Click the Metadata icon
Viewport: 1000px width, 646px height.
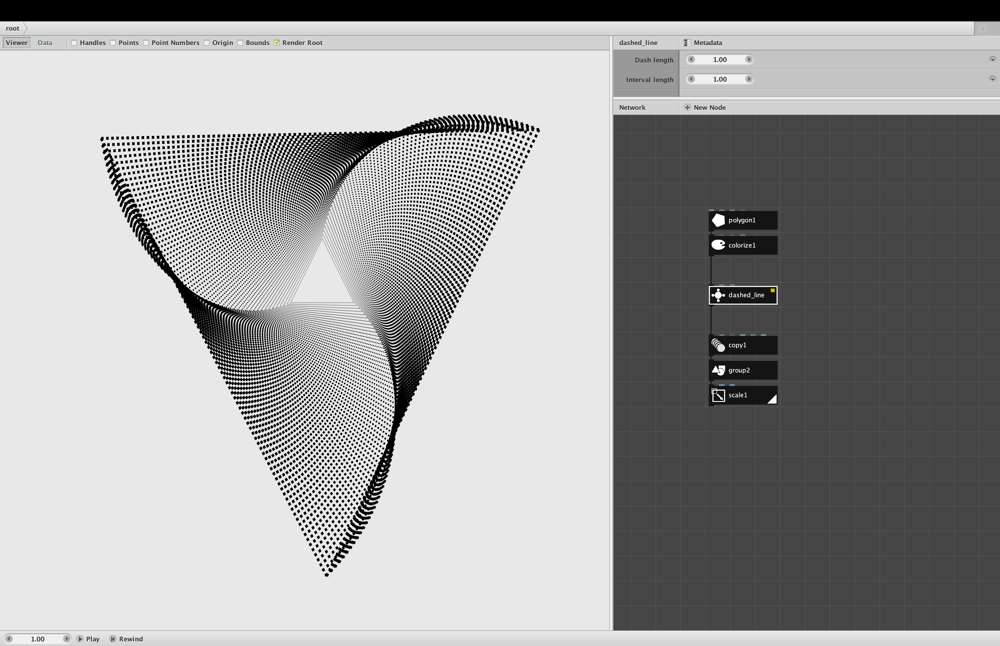point(687,43)
